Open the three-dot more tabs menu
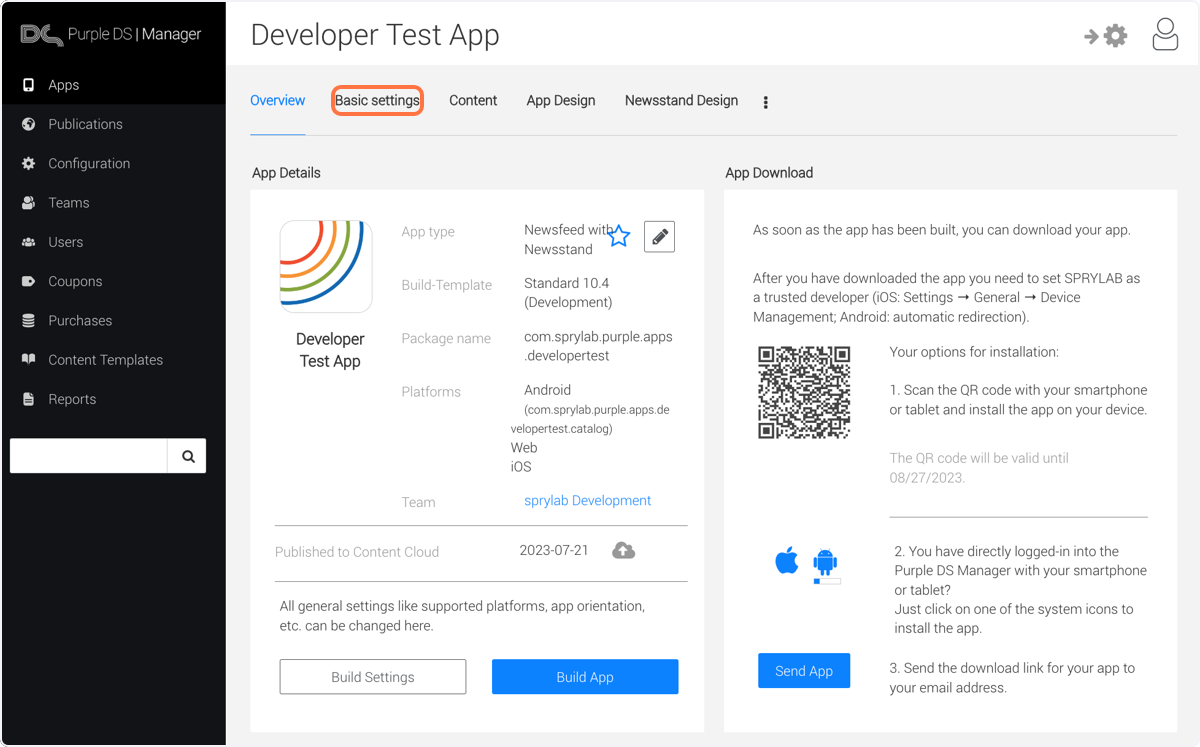 [766, 102]
